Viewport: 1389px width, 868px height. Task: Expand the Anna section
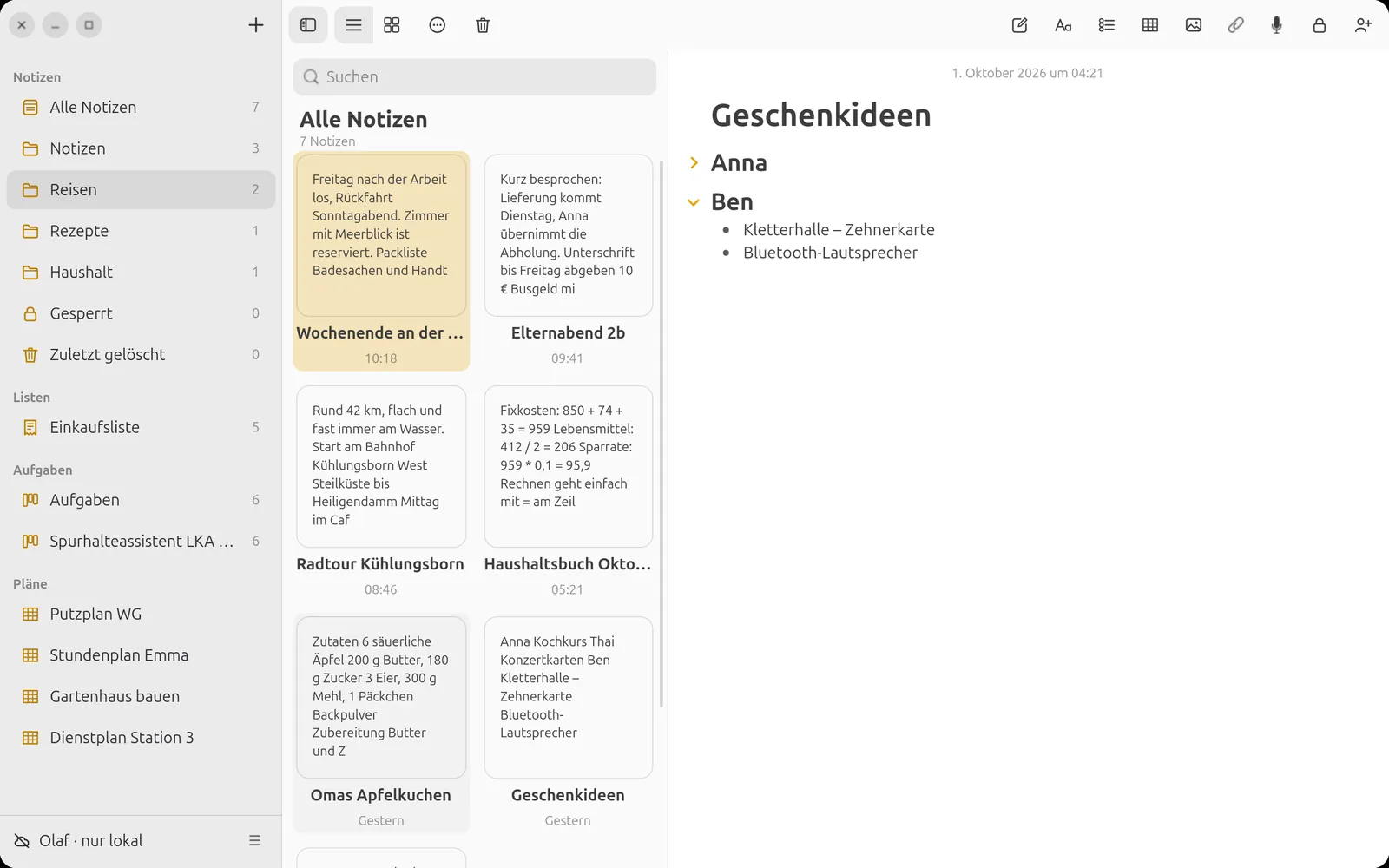pos(694,162)
